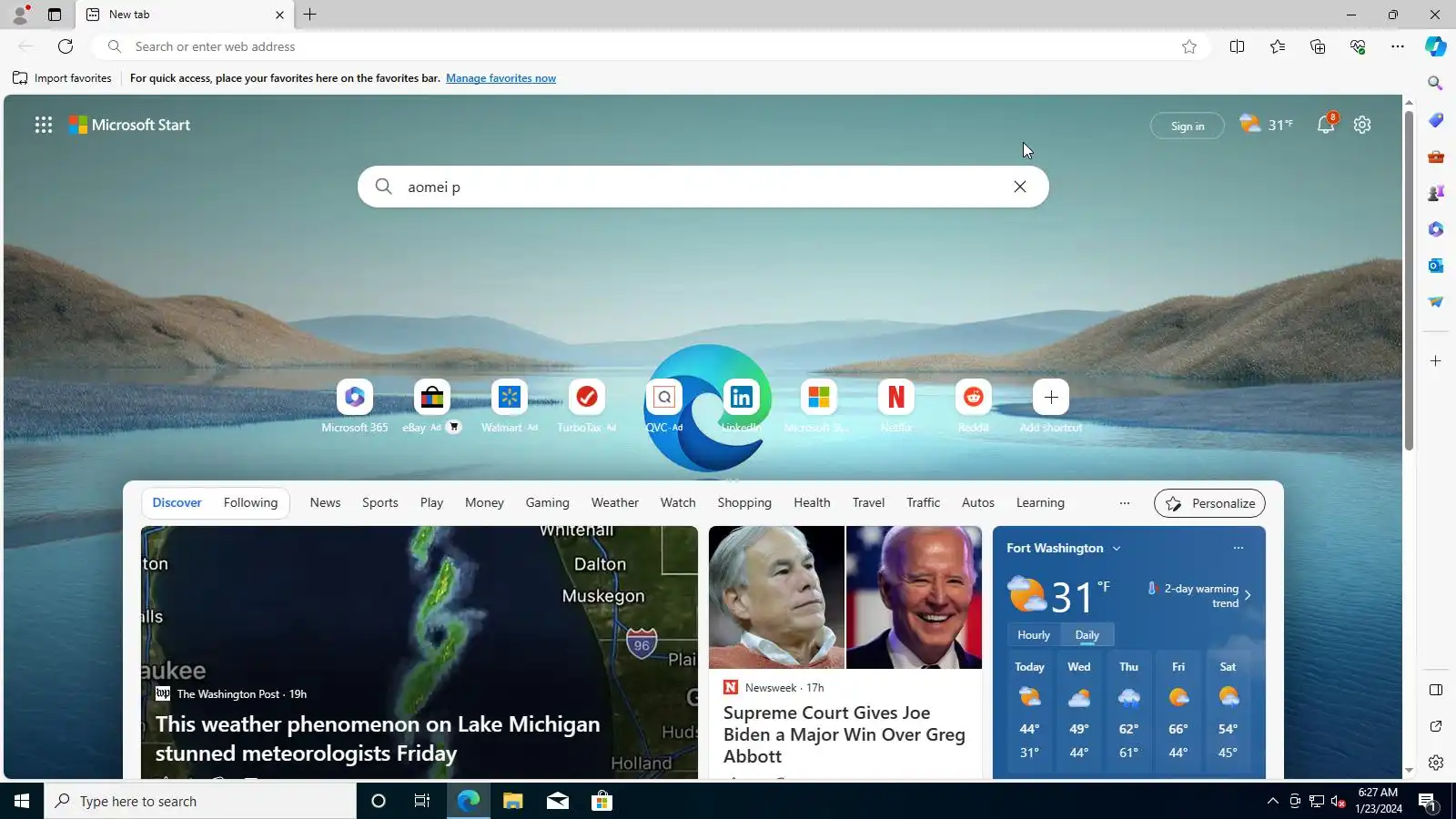
Task: Open the sidebar Shopping tag icon
Action: [x=1436, y=120]
